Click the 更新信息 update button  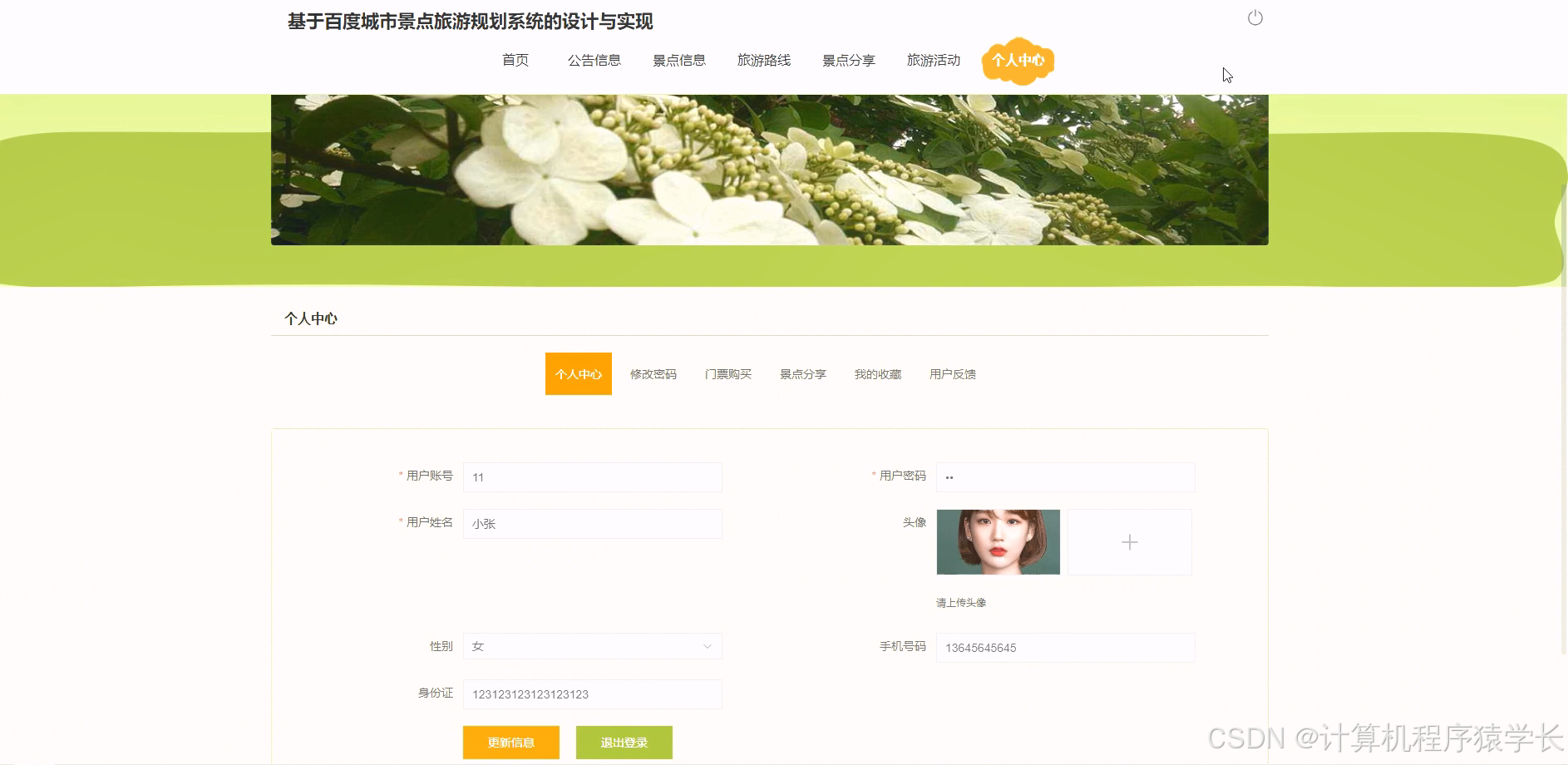point(510,743)
